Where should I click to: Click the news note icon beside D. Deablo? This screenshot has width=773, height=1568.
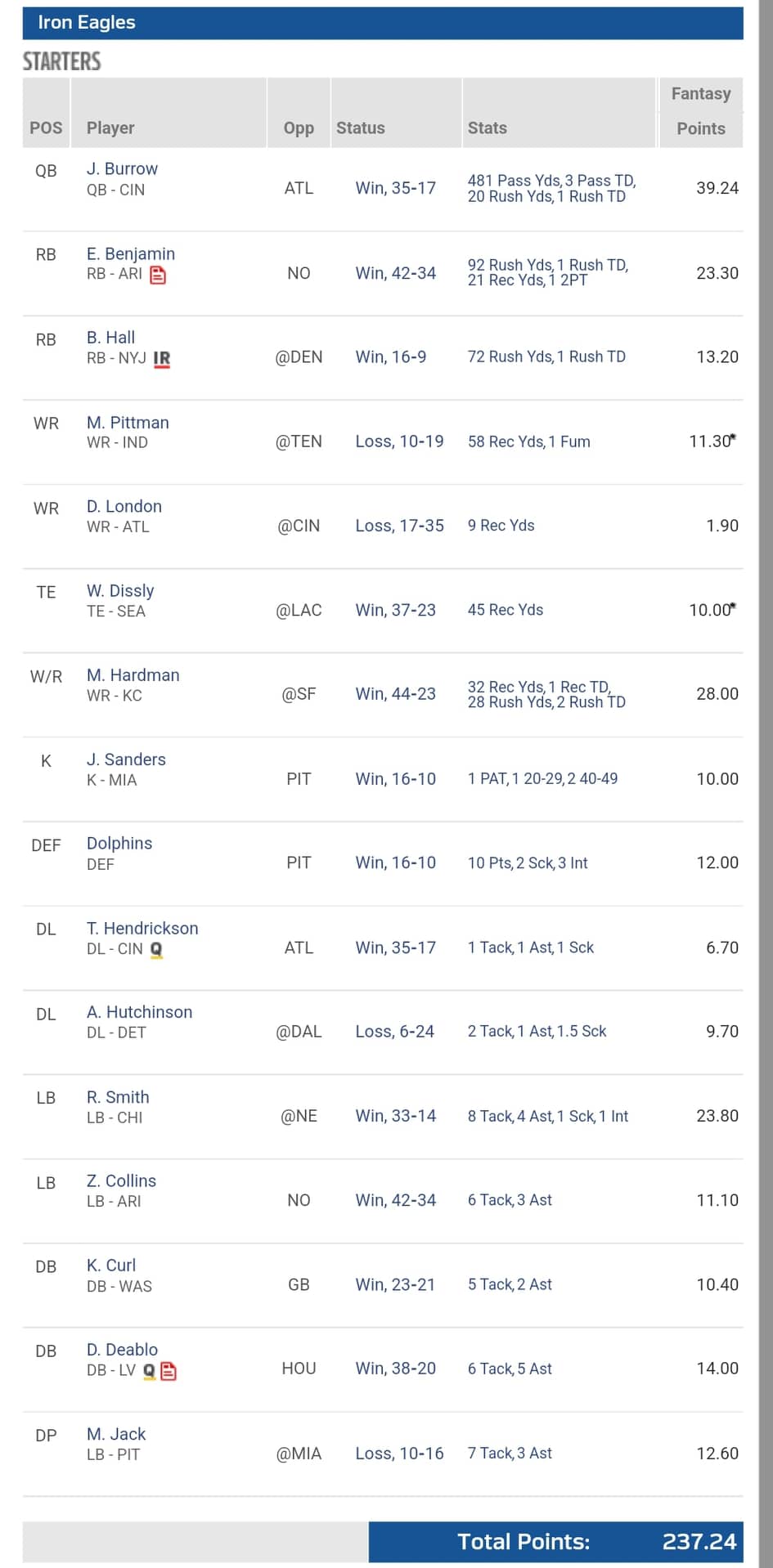[169, 1371]
